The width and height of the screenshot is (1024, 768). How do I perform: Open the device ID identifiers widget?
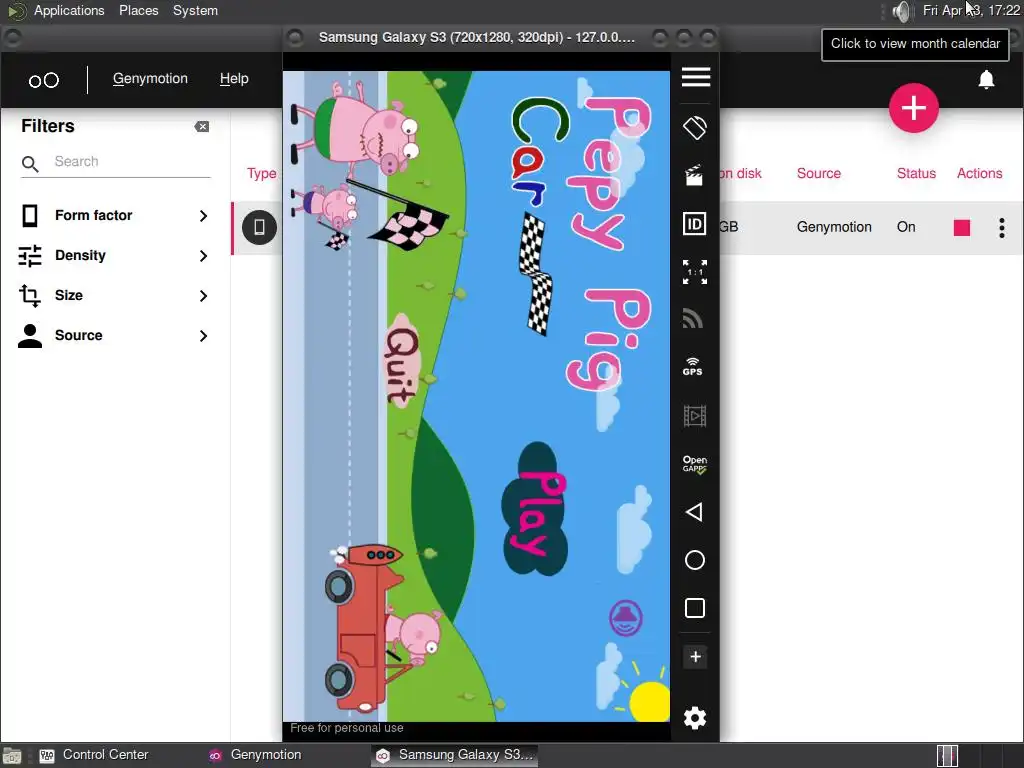(x=694, y=224)
